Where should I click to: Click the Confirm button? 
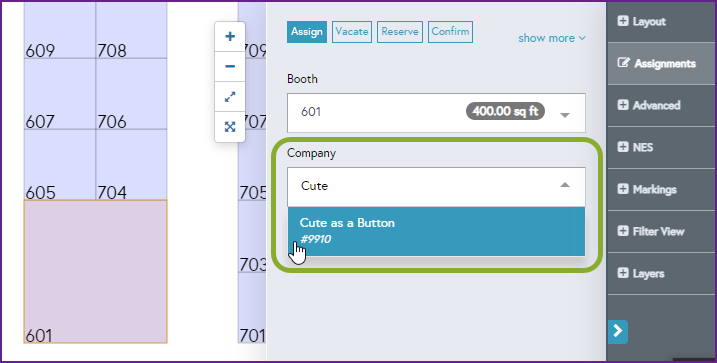pyautogui.click(x=450, y=32)
